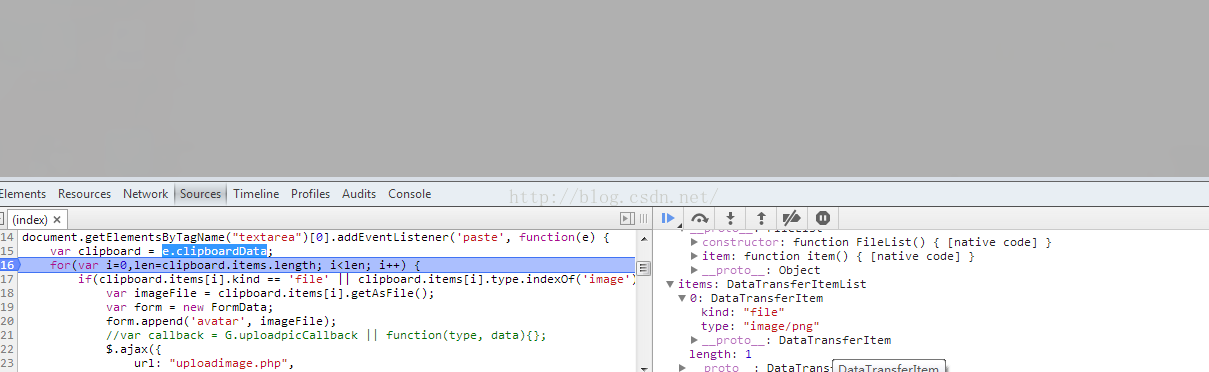The width and height of the screenshot is (1209, 372).
Task: Open the Resources panel
Action: pos(85,194)
